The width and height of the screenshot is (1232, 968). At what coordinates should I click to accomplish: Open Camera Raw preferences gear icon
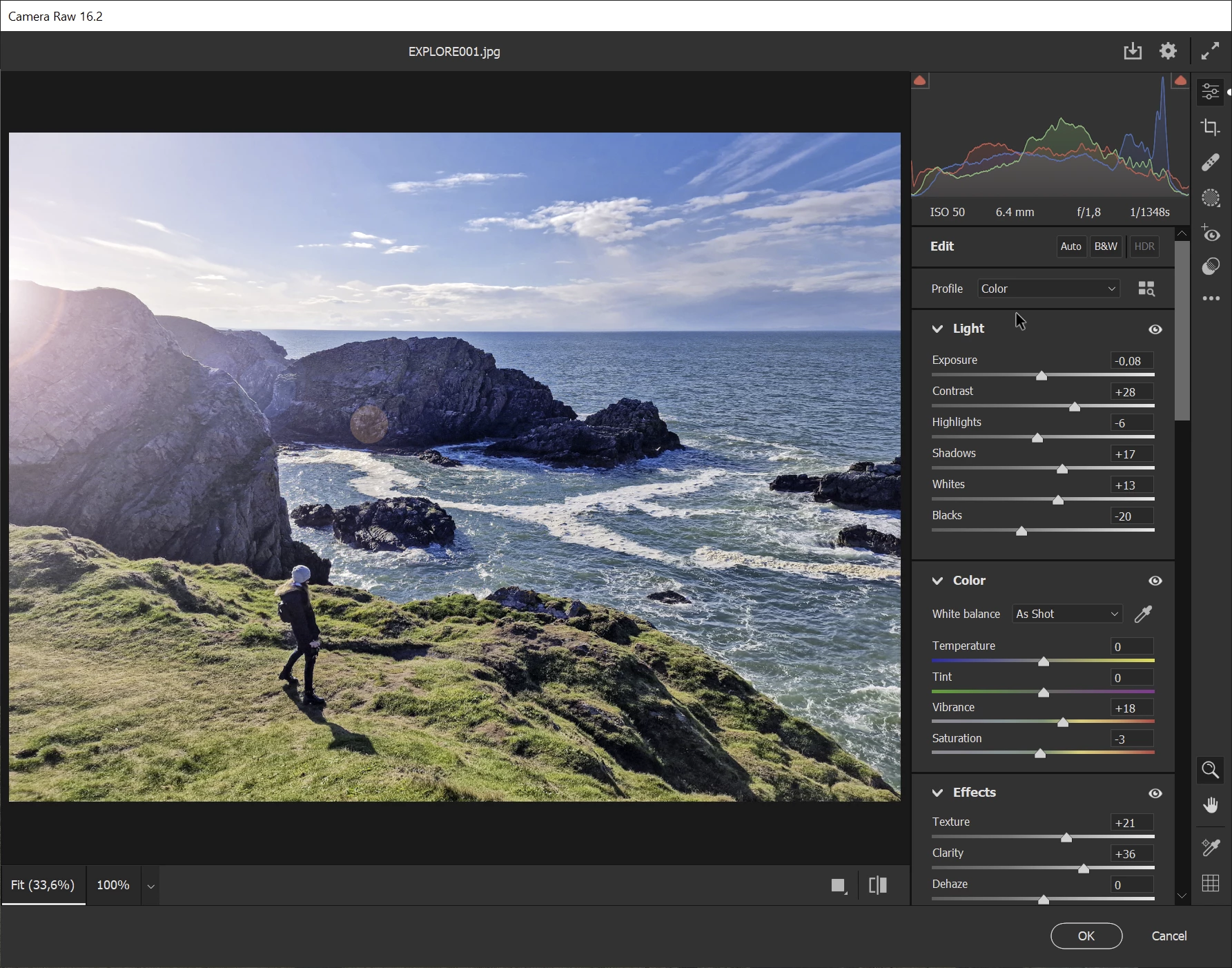1168,52
